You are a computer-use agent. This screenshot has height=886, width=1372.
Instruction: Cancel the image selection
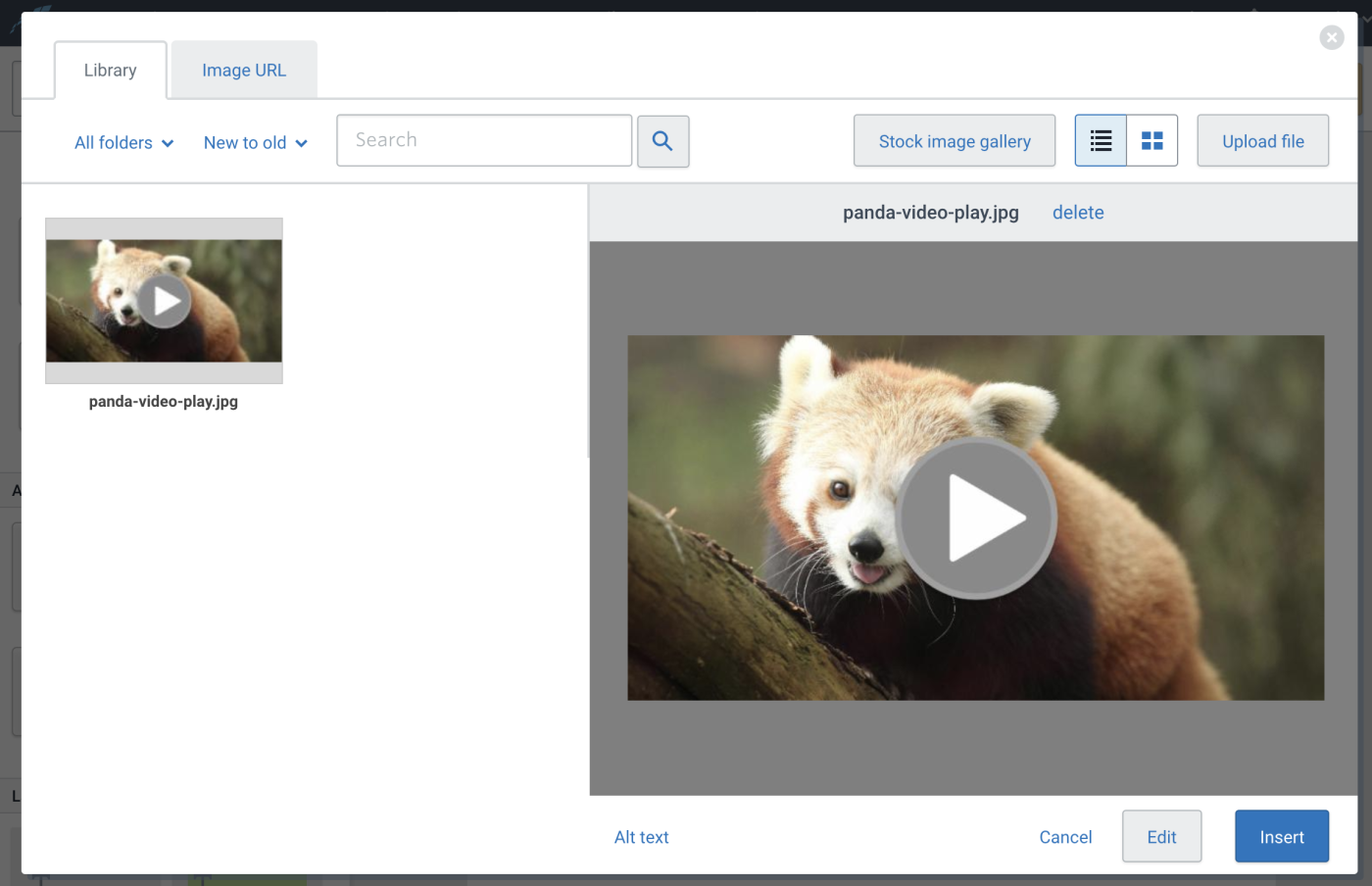click(1065, 837)
